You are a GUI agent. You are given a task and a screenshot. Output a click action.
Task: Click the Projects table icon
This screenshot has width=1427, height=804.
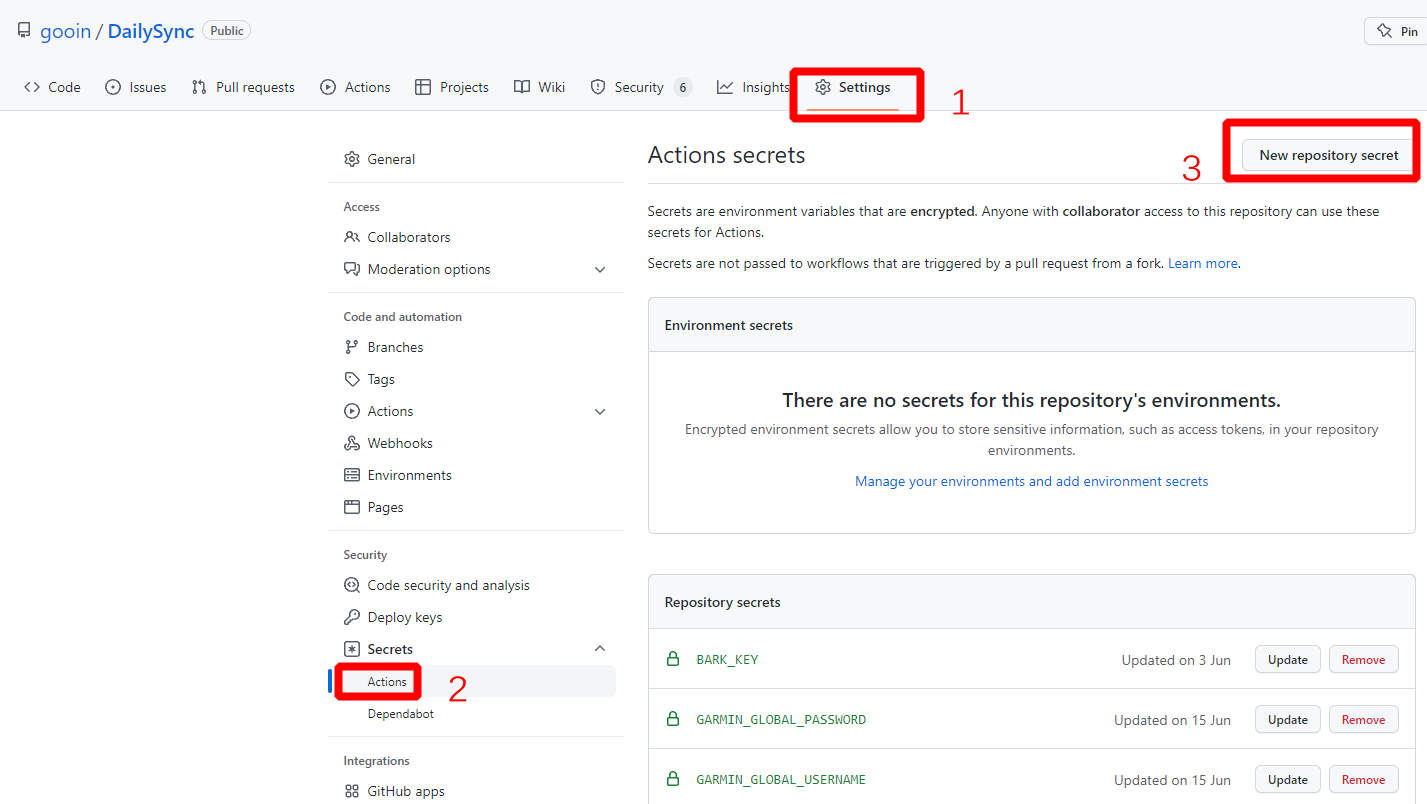click(423, 87)
